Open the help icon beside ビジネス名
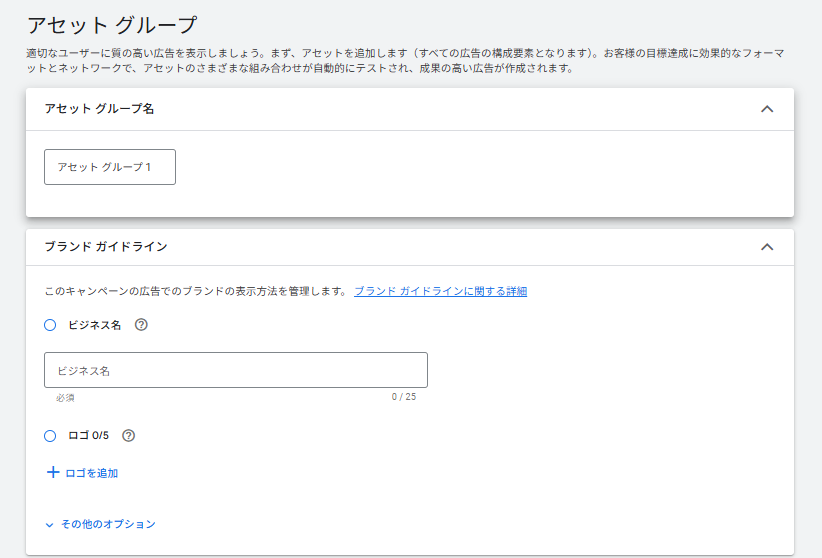Image resolution: width=822 pixels, height=558 pixels. point(141,325)
